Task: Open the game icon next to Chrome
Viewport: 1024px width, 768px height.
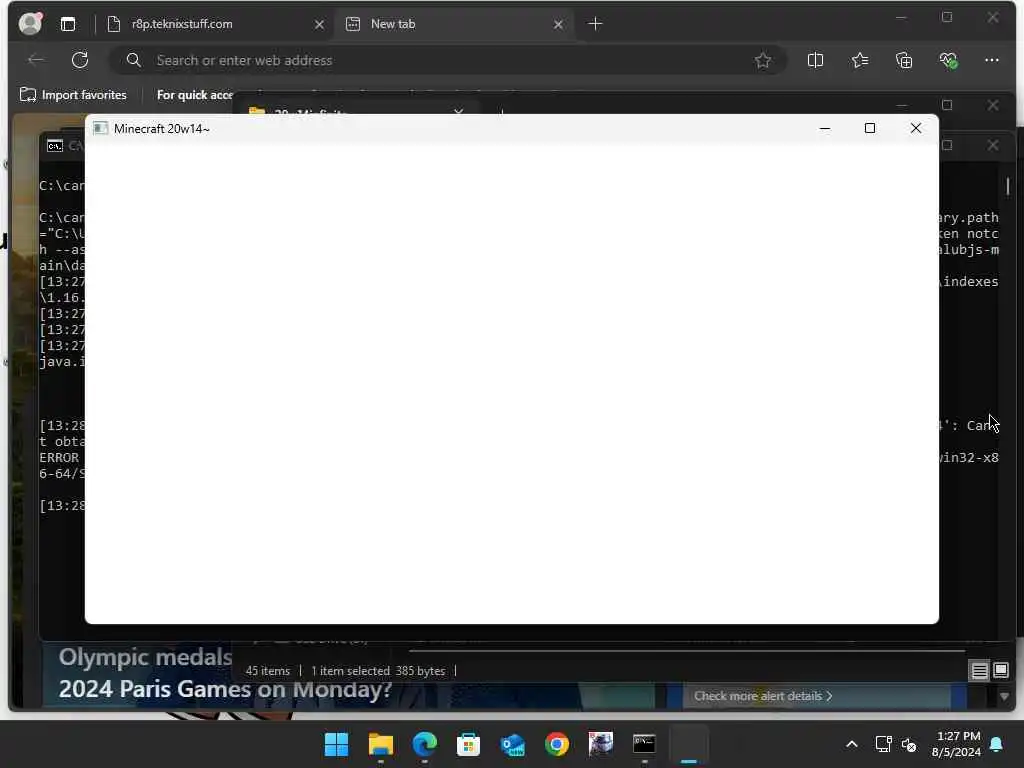Action: [600, 744]
